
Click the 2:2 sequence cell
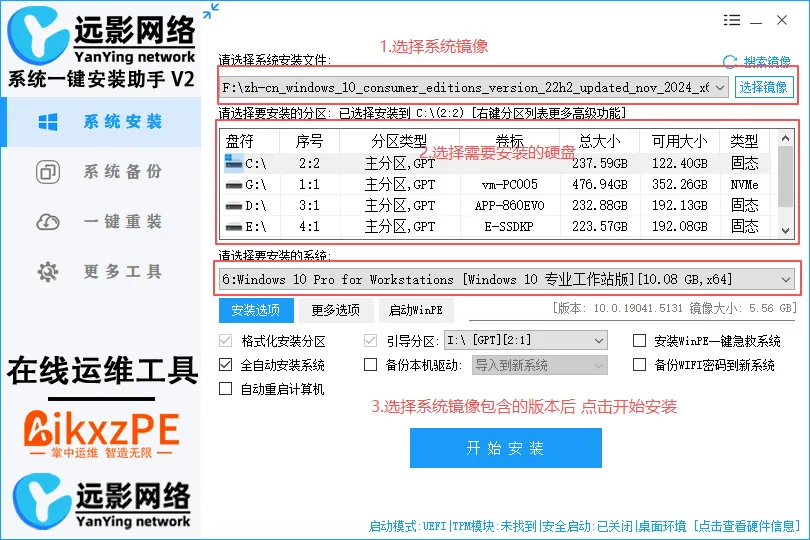coord(309,163)
